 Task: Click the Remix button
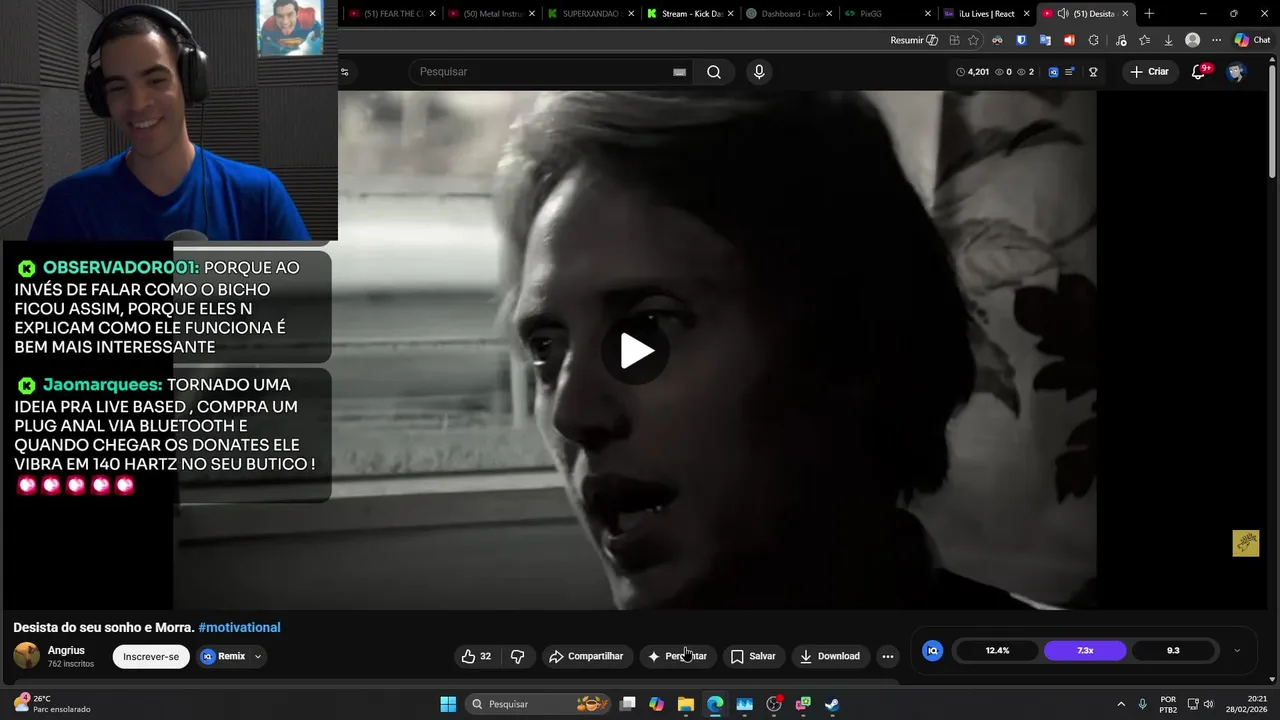click(x=223, y=656)
